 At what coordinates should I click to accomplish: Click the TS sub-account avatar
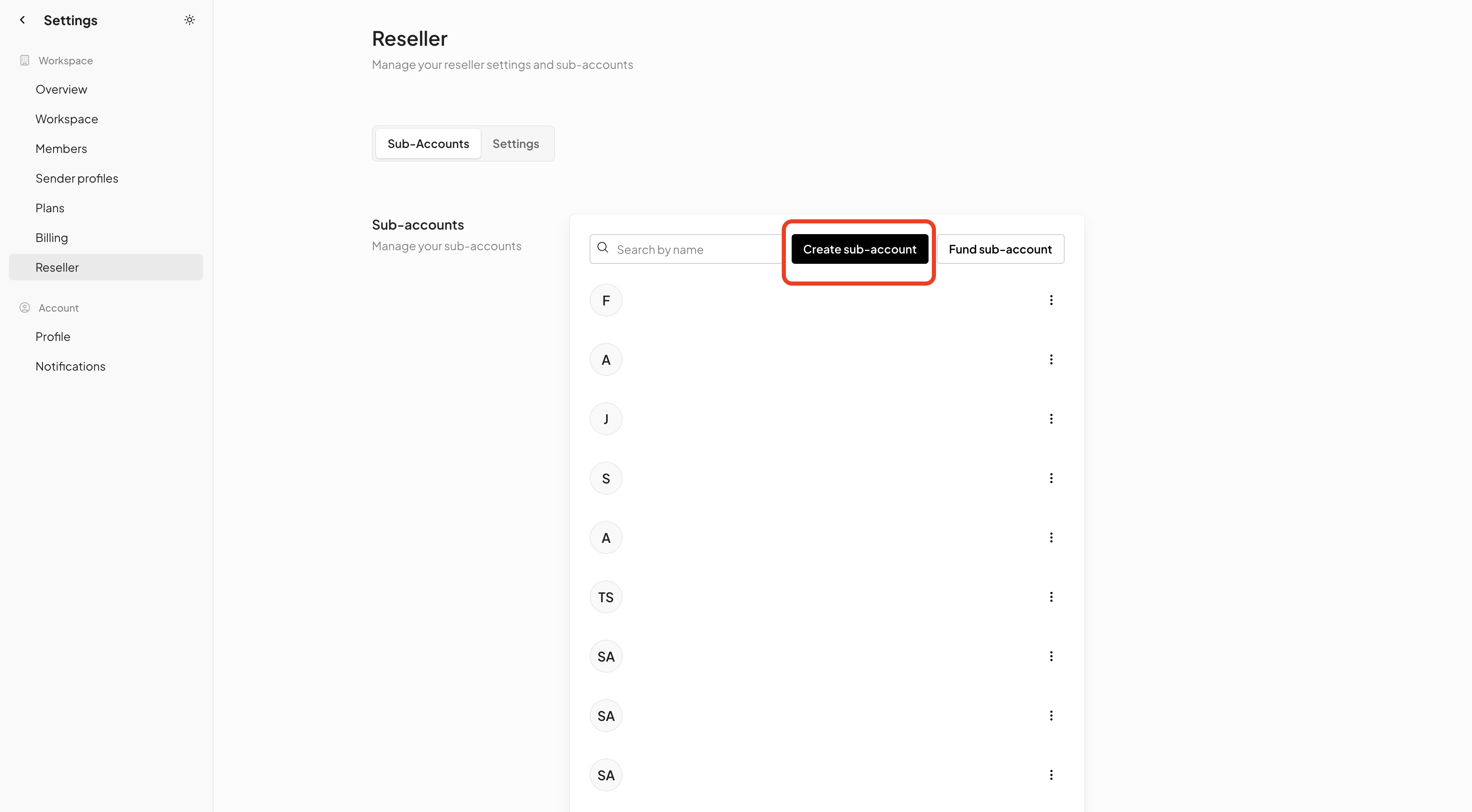(606, 597)
